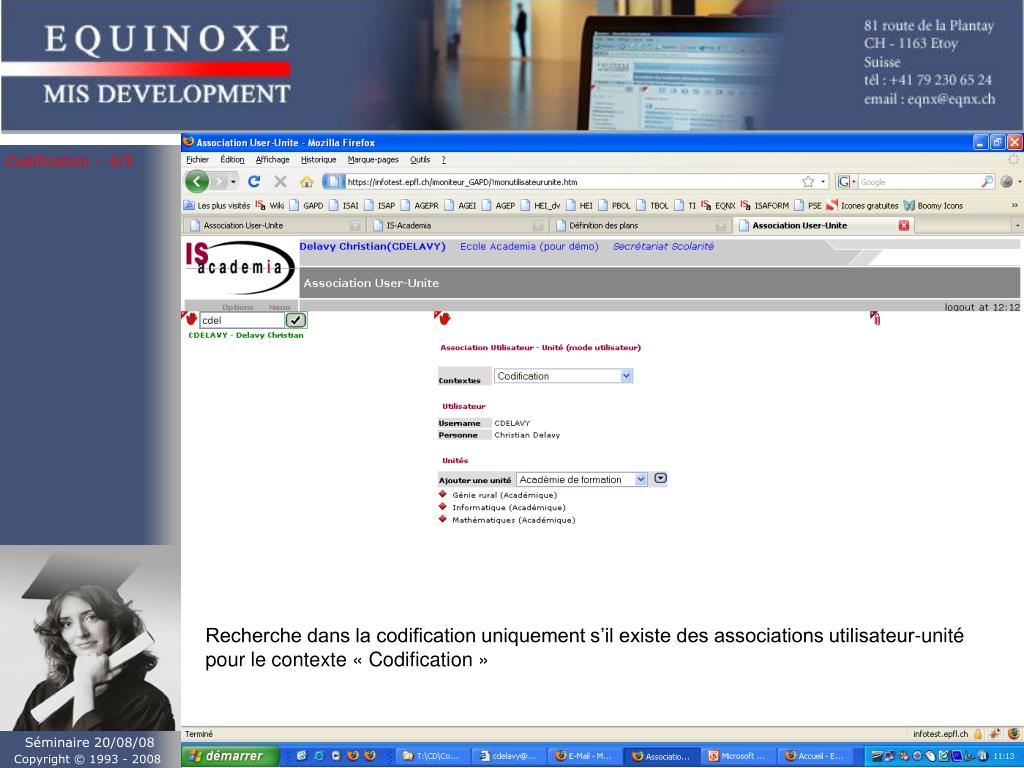Click the Firefox home icon
1024x768 pixels.
(307, 182)
